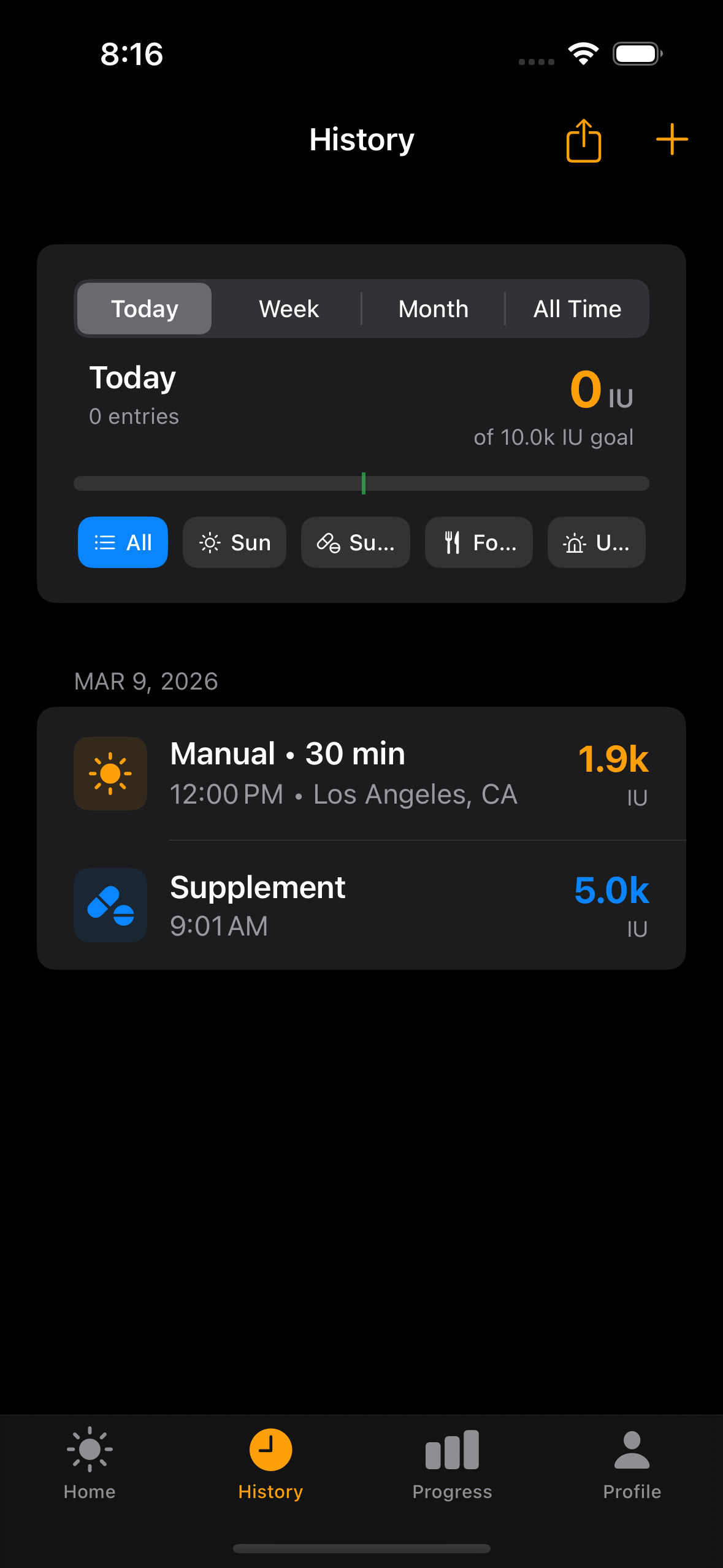Viewport: 723px width, 1568px height.
Task: Select the All filter chip
Action: point(123,542)
